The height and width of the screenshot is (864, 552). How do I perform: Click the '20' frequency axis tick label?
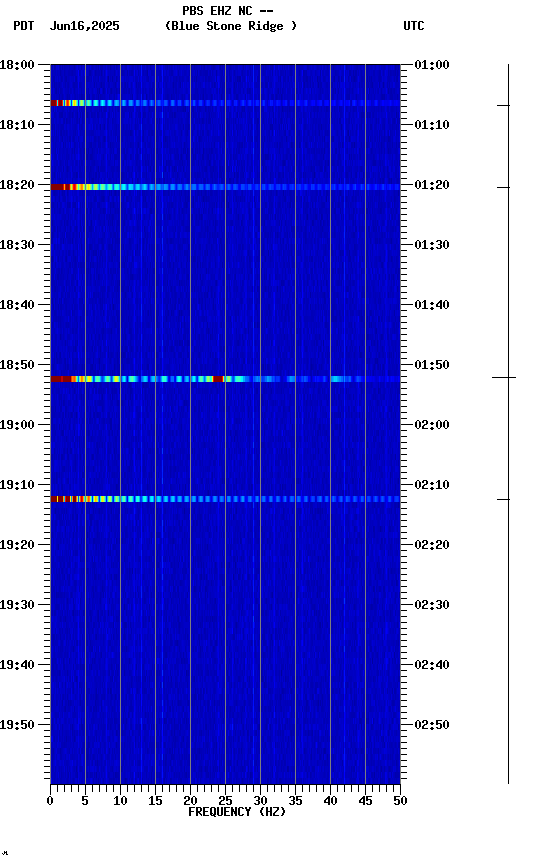click(190, 801)
